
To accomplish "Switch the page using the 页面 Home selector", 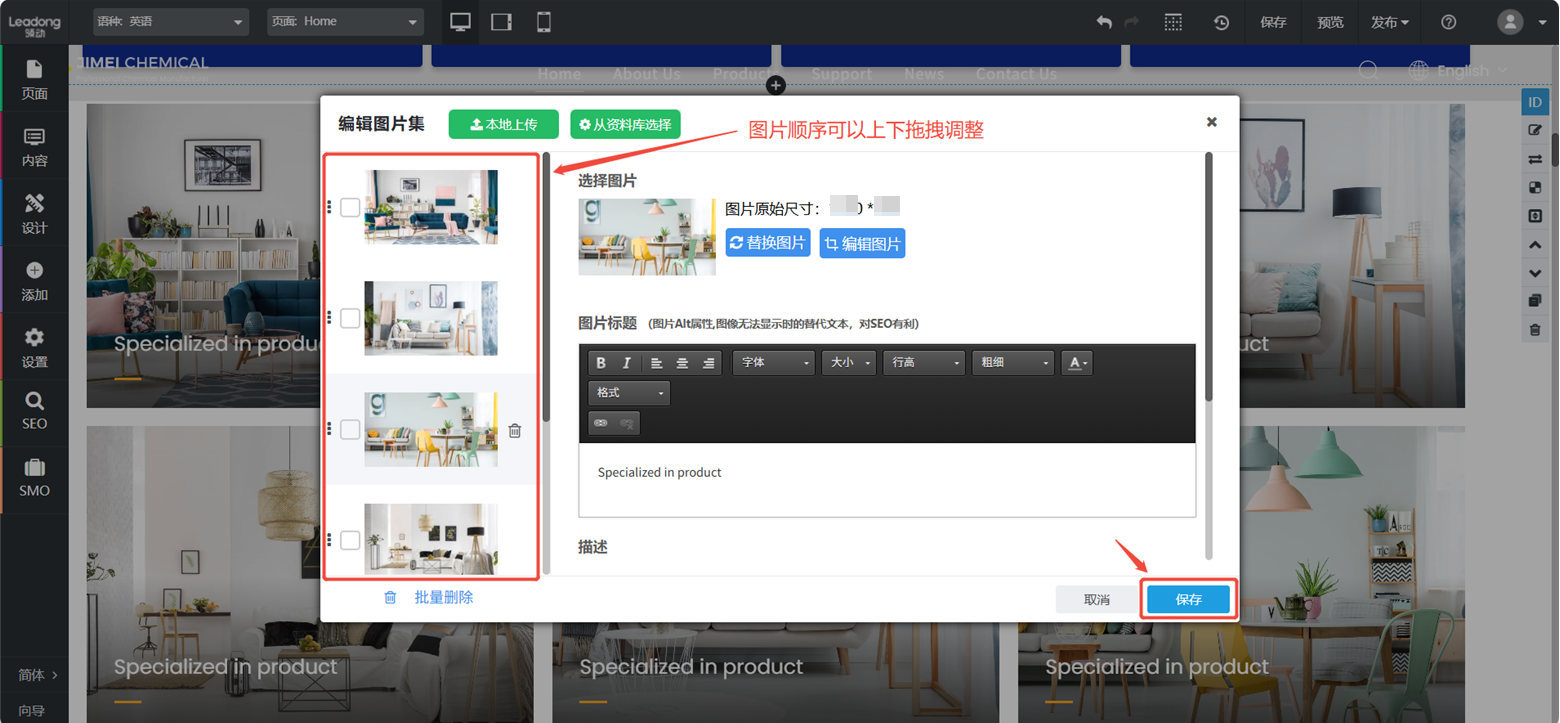I will tap(345, 21).
